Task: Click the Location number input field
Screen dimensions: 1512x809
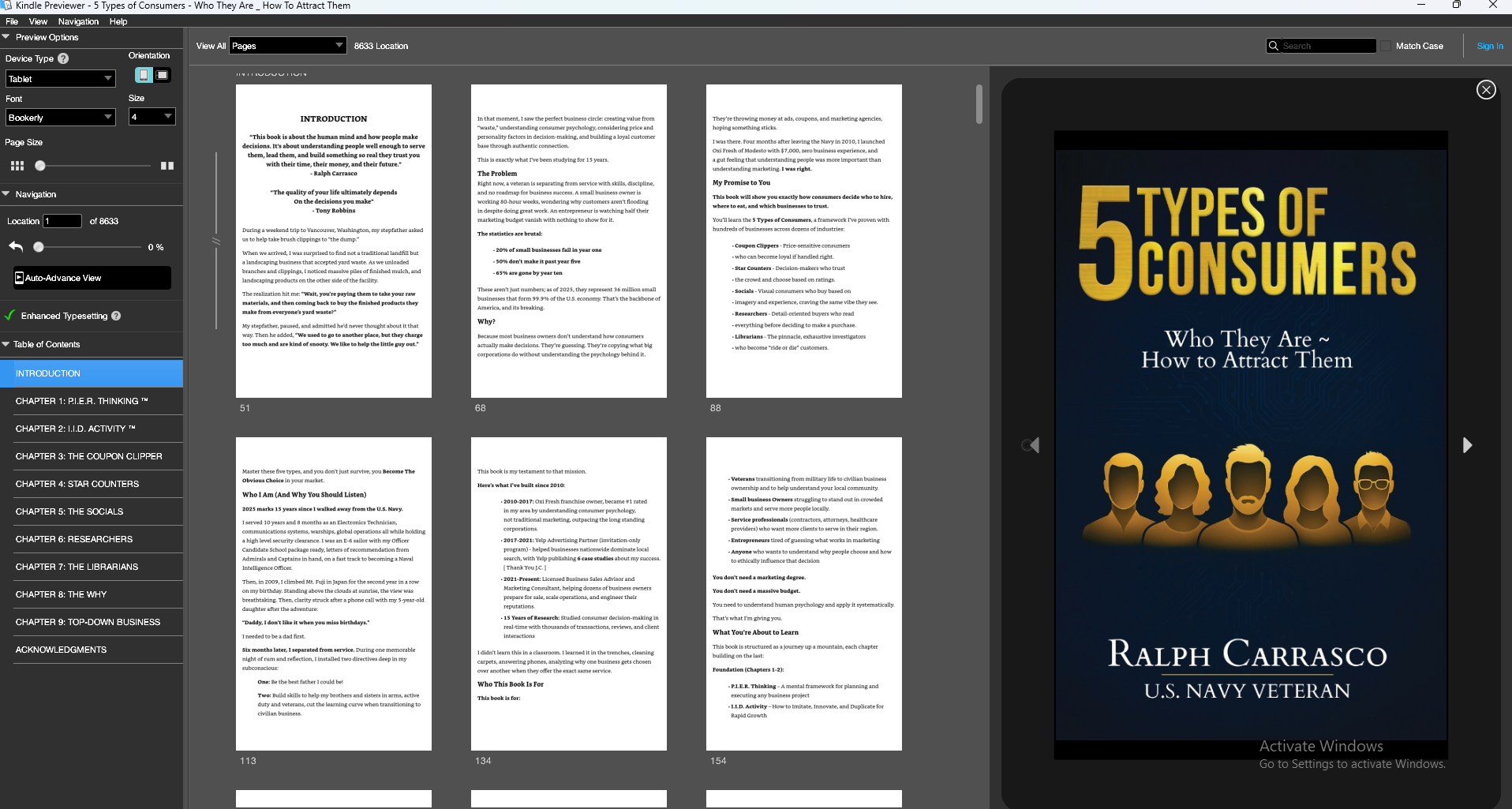Action: [x=62, y=221]
